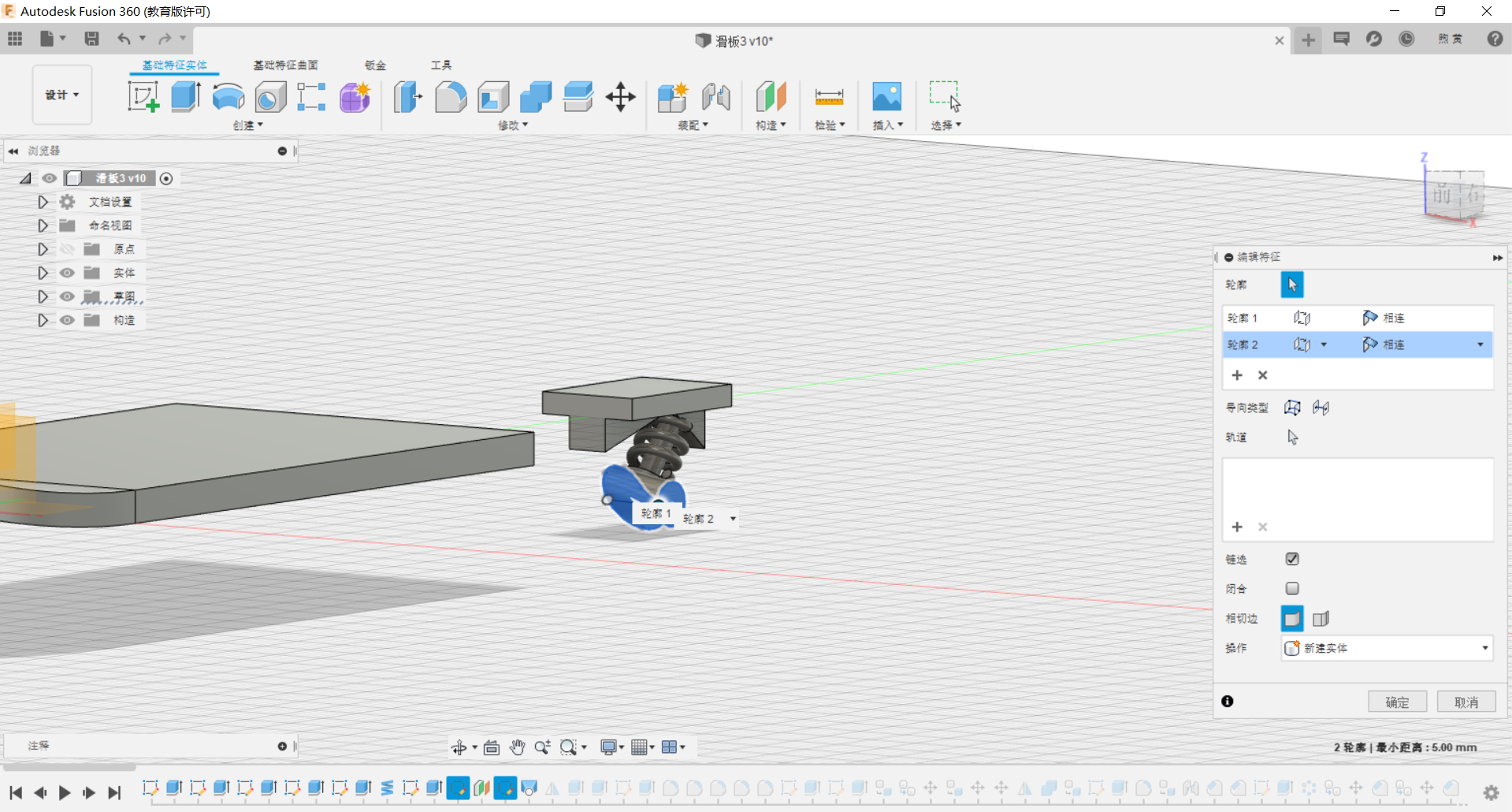The image size is (1512, 812).
Task: Select the Create Form purple icon
Action: click(355, 97)
